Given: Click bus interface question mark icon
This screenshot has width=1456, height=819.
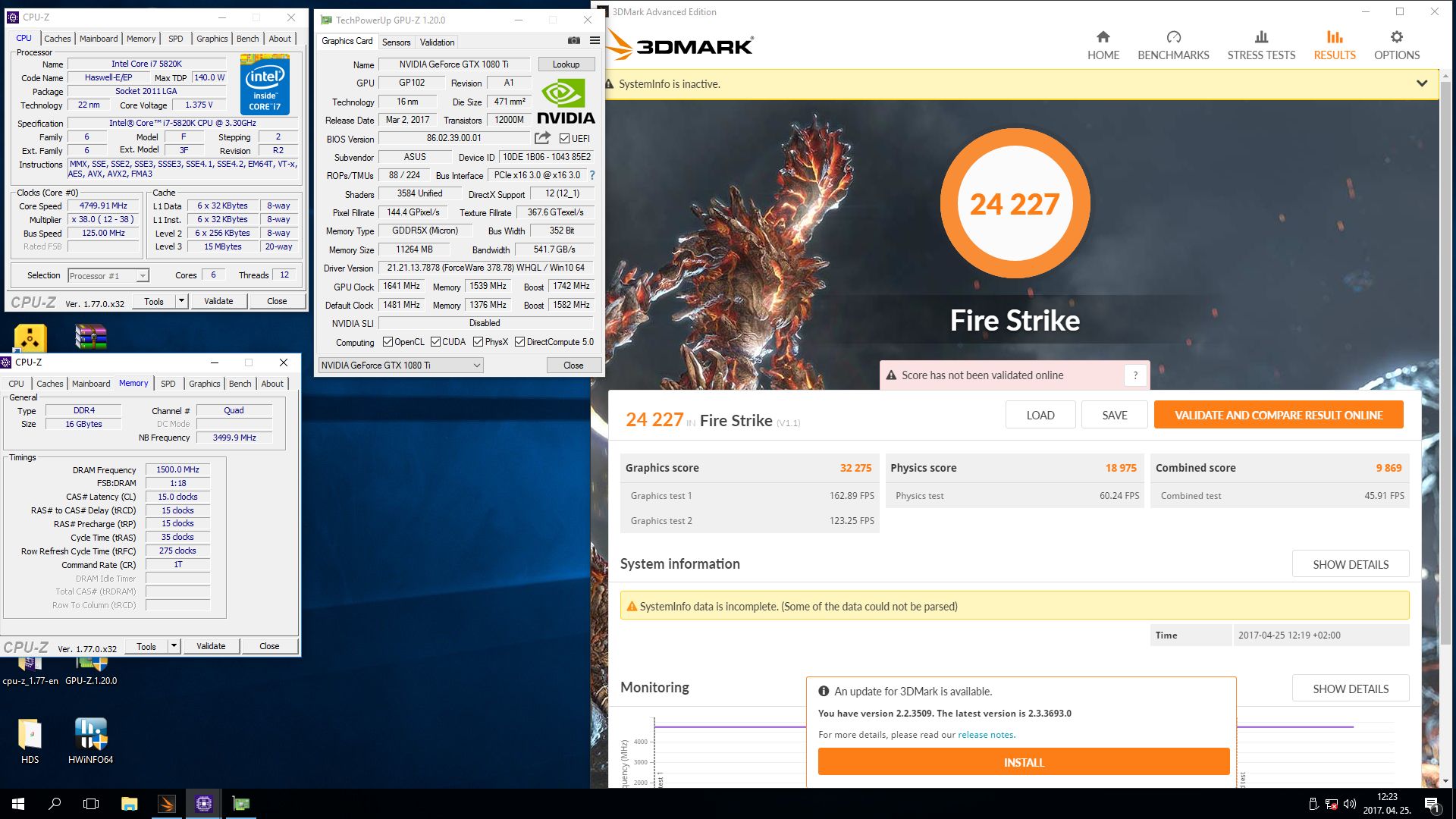Looking at the screenshot, I should (592, 175).
